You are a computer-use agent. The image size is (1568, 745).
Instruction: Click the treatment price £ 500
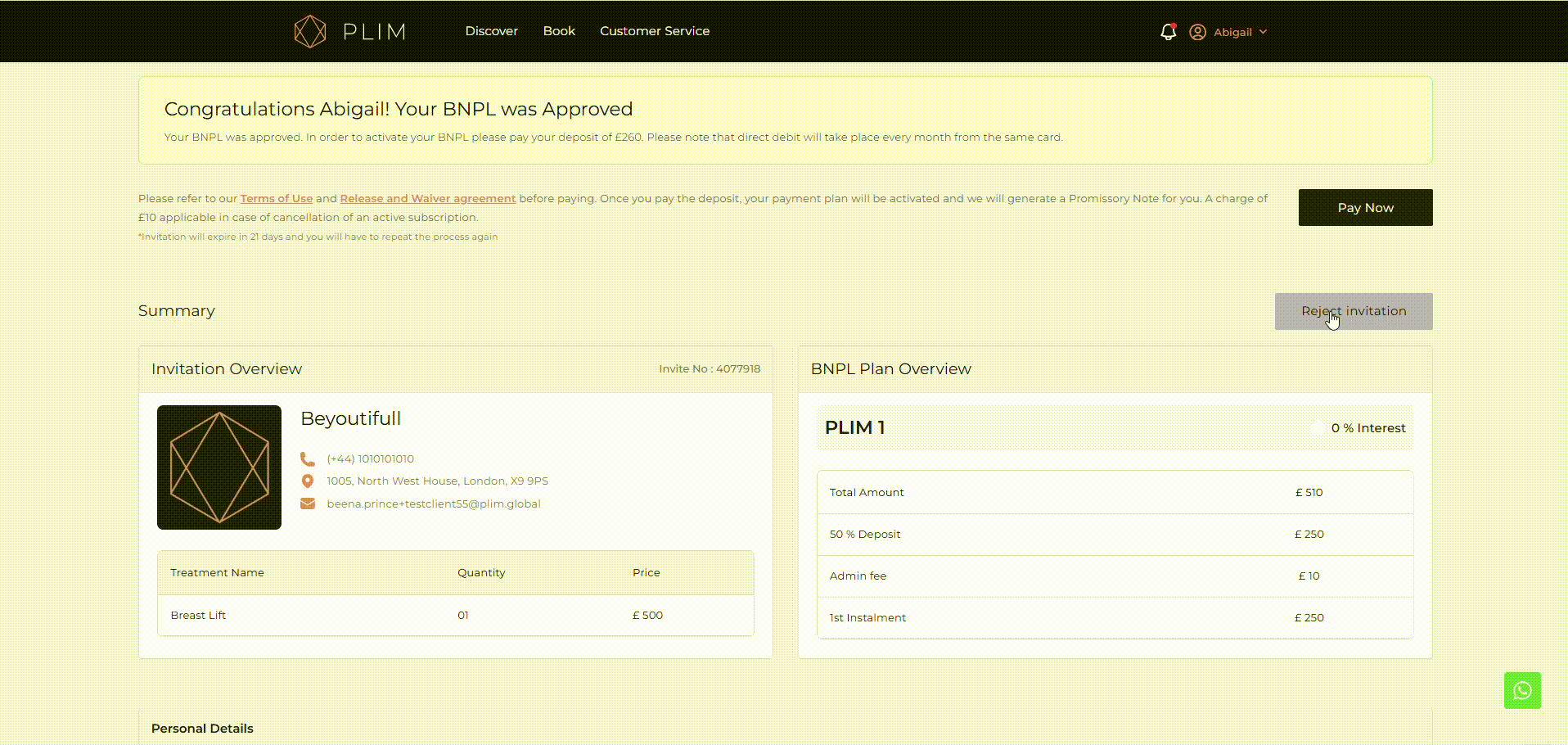[647, 615]
